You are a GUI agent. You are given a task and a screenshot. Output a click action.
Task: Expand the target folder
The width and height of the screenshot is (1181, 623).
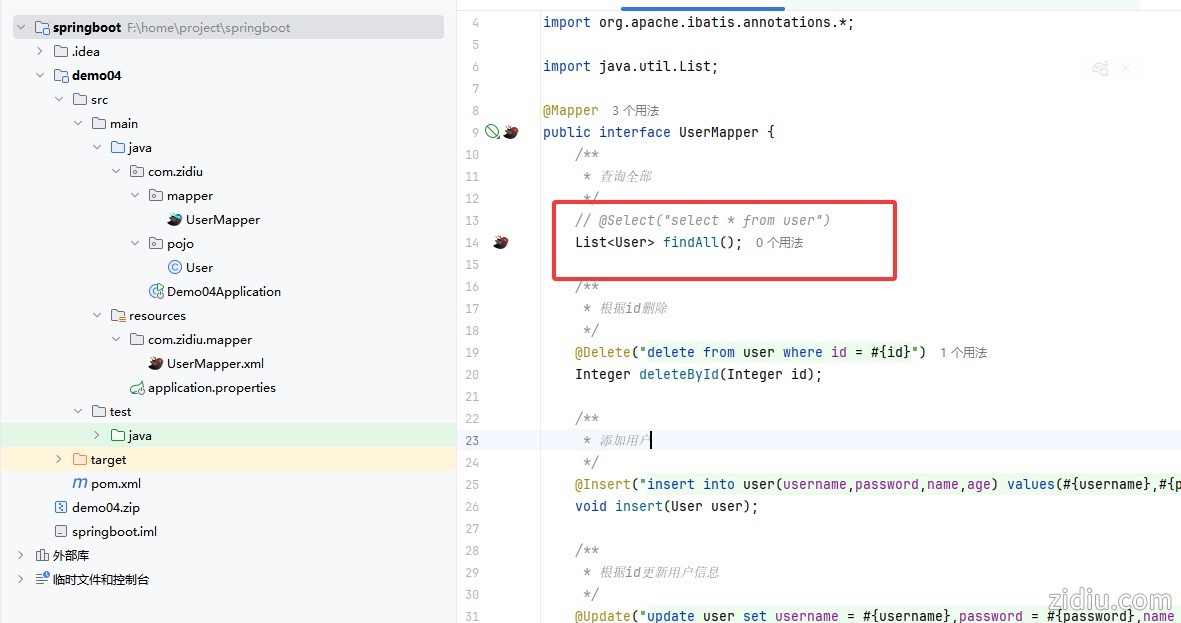pos(59,460)
